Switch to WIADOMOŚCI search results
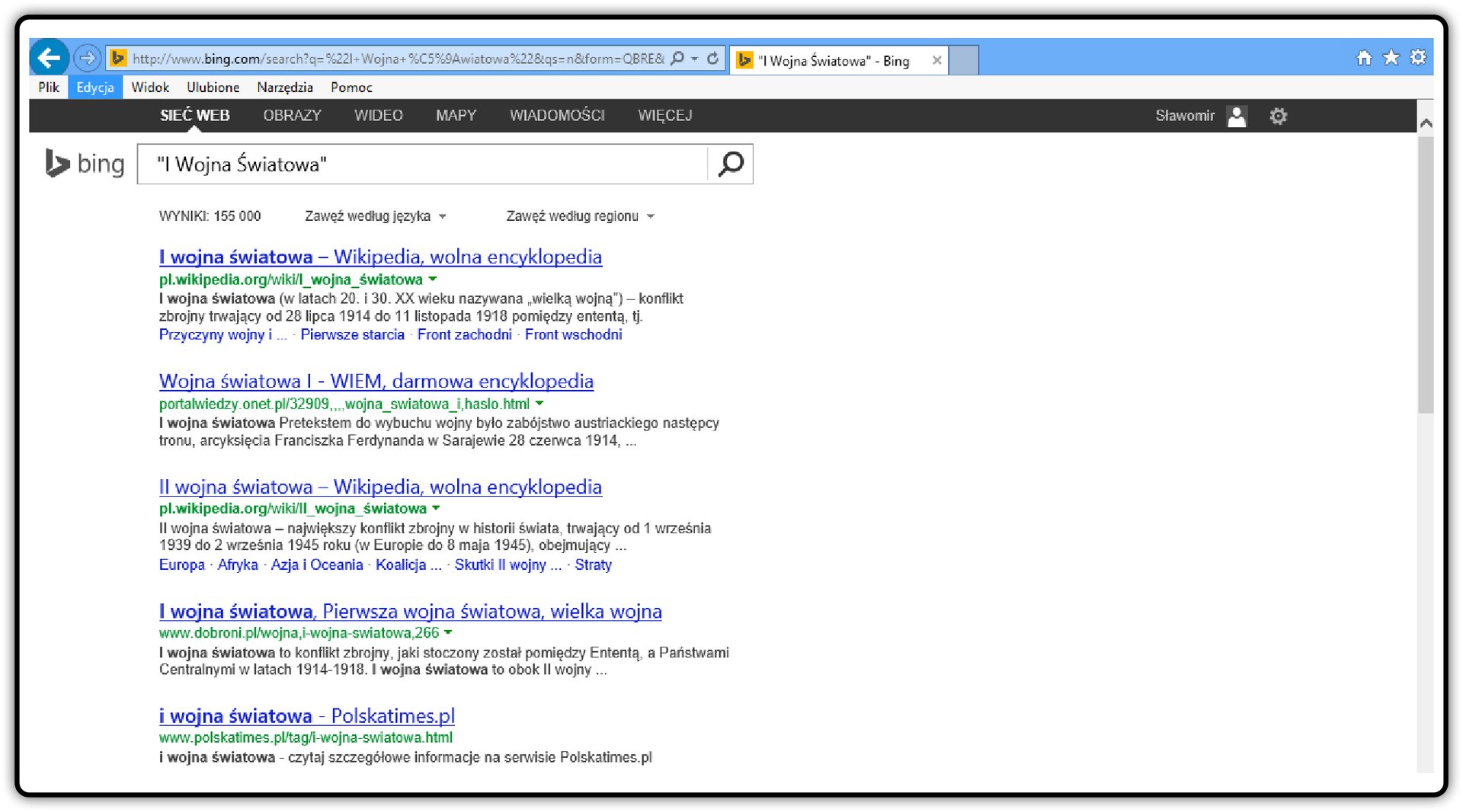The image size is (1463, 812). [x=557, y=116]
